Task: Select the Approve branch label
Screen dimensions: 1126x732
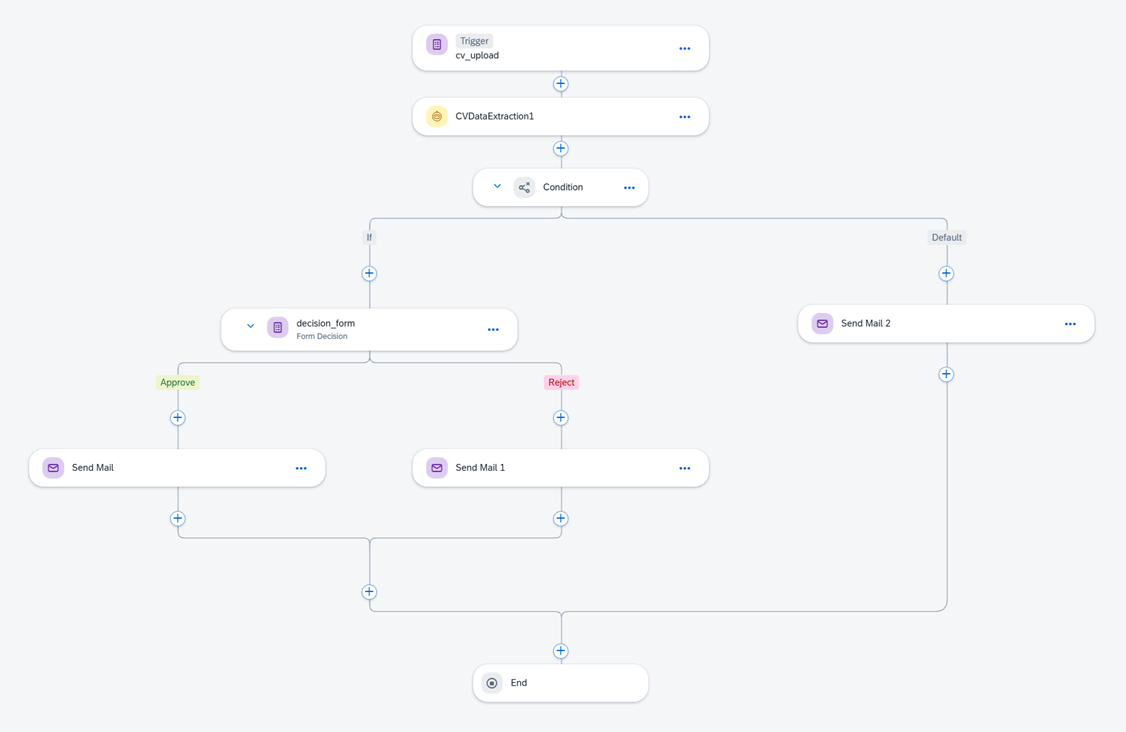Action: 178,382
